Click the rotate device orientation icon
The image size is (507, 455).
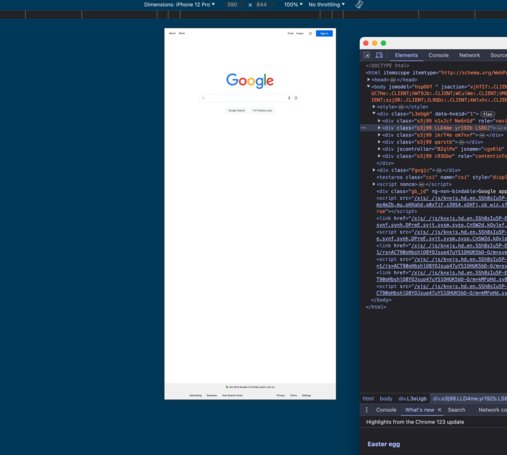tap(359, 4)
